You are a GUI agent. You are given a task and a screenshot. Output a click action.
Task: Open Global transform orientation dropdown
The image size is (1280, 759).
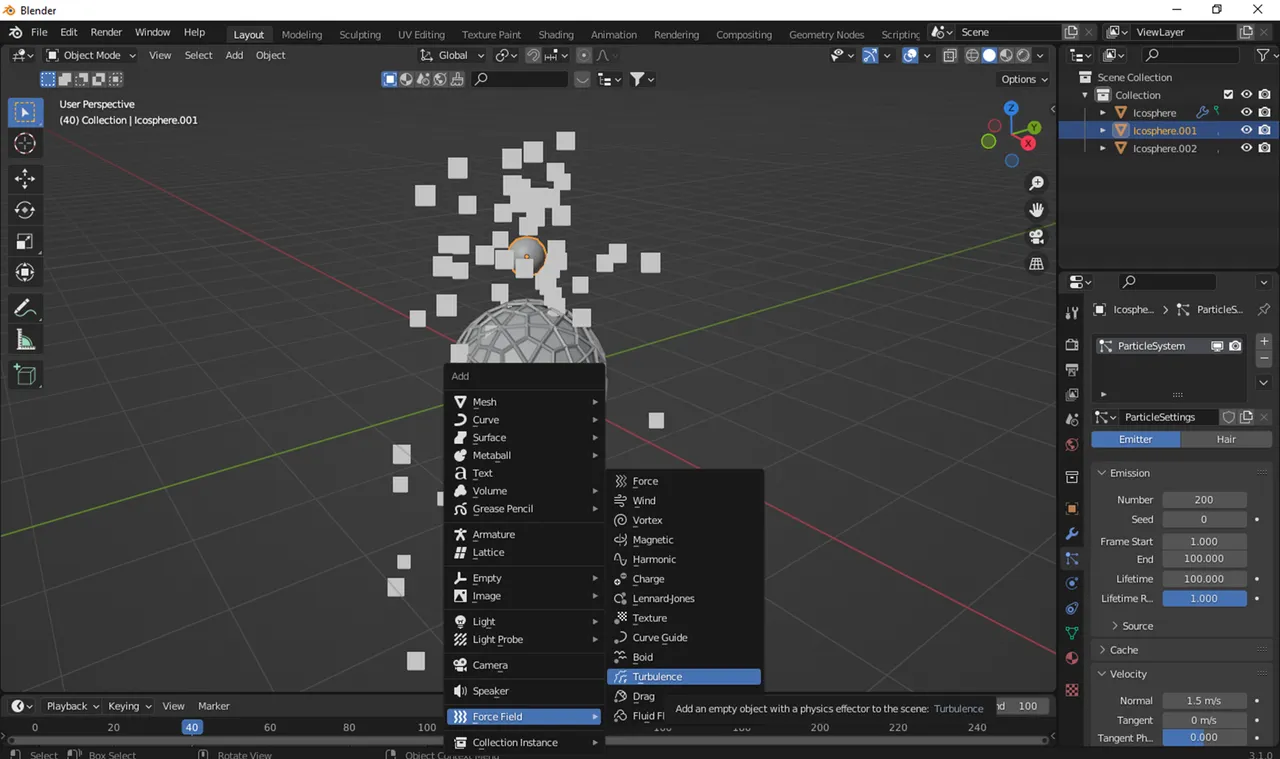[x=452, y=55]
